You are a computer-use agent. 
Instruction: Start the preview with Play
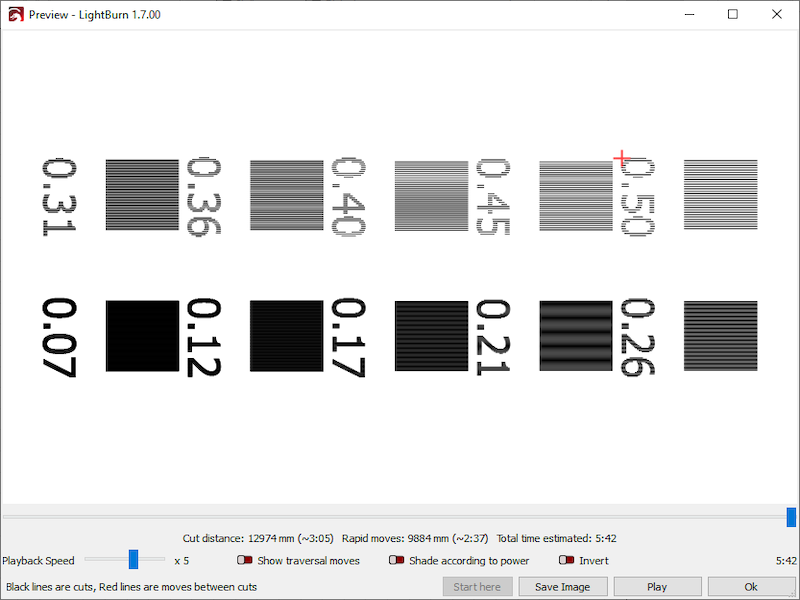pyautogui.click(x=657, y=587)
